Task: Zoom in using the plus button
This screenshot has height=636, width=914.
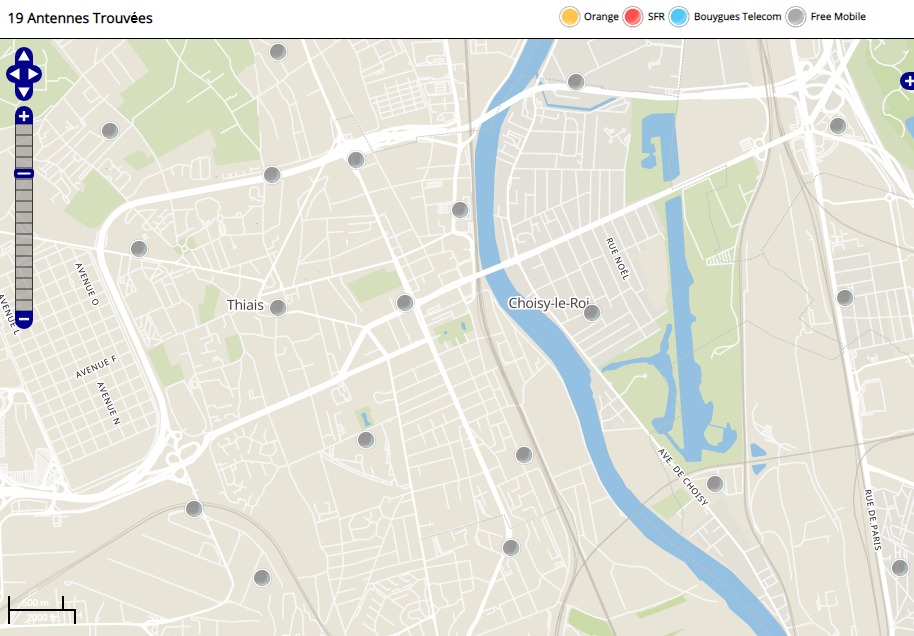Action: coord(24,116)
